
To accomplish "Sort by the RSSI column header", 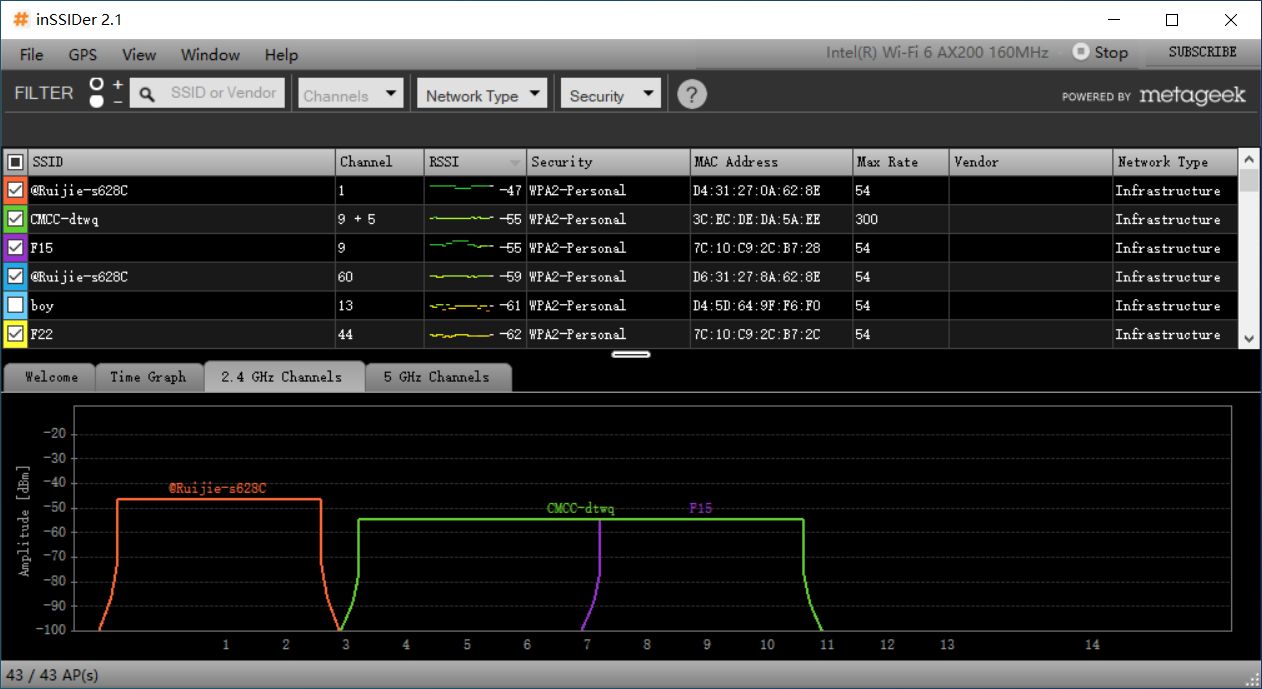I will (475, 162).
